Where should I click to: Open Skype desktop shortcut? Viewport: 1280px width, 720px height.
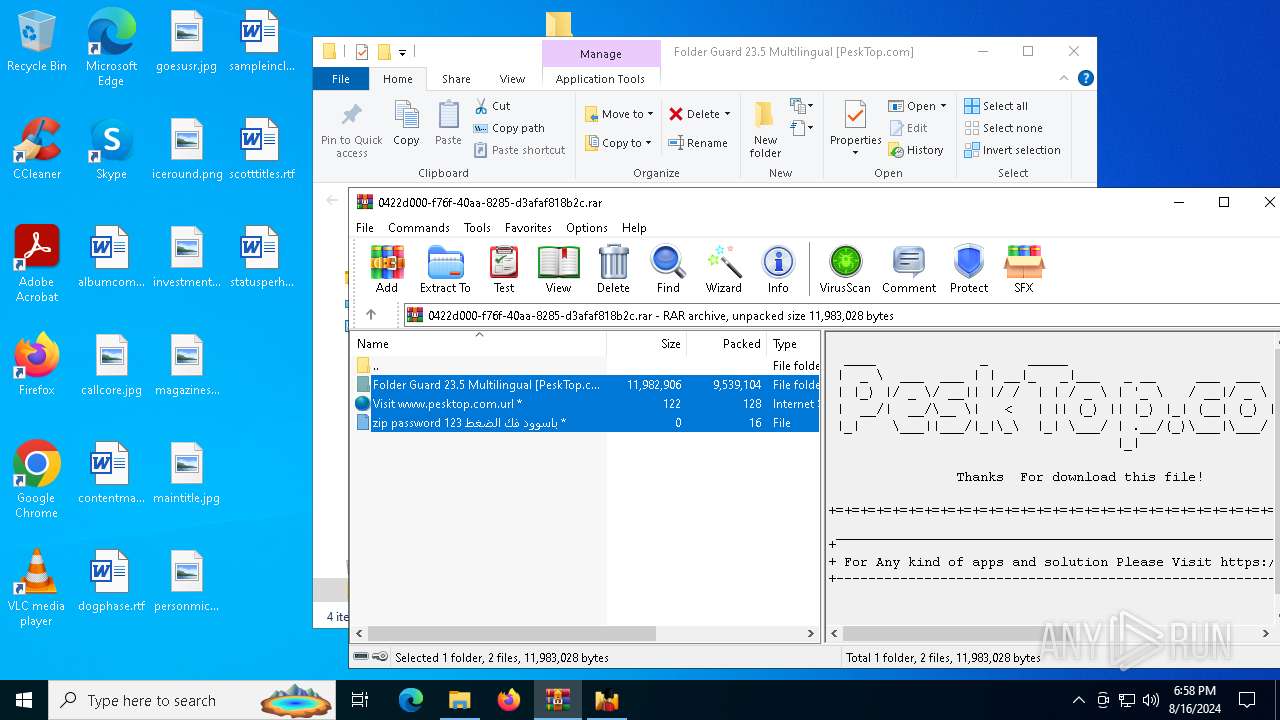tap(111, 149)
